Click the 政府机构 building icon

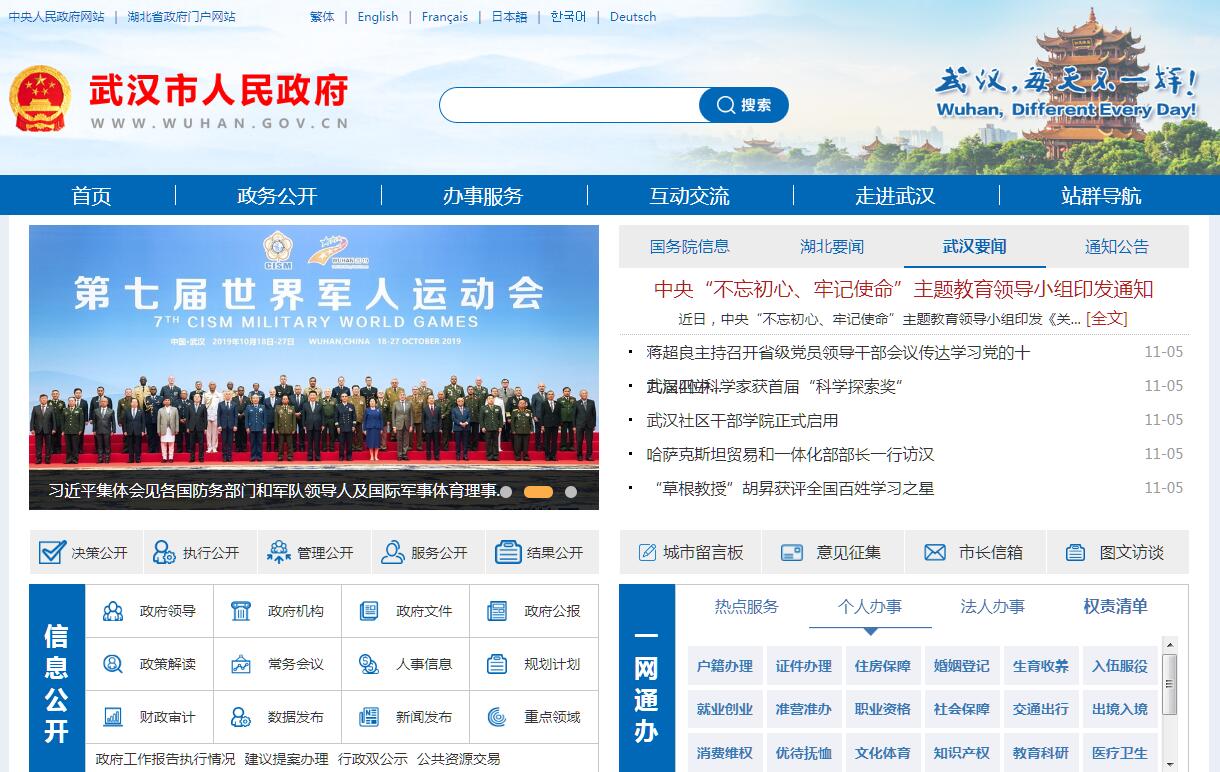pyautogui.click(x=241, y=611)
